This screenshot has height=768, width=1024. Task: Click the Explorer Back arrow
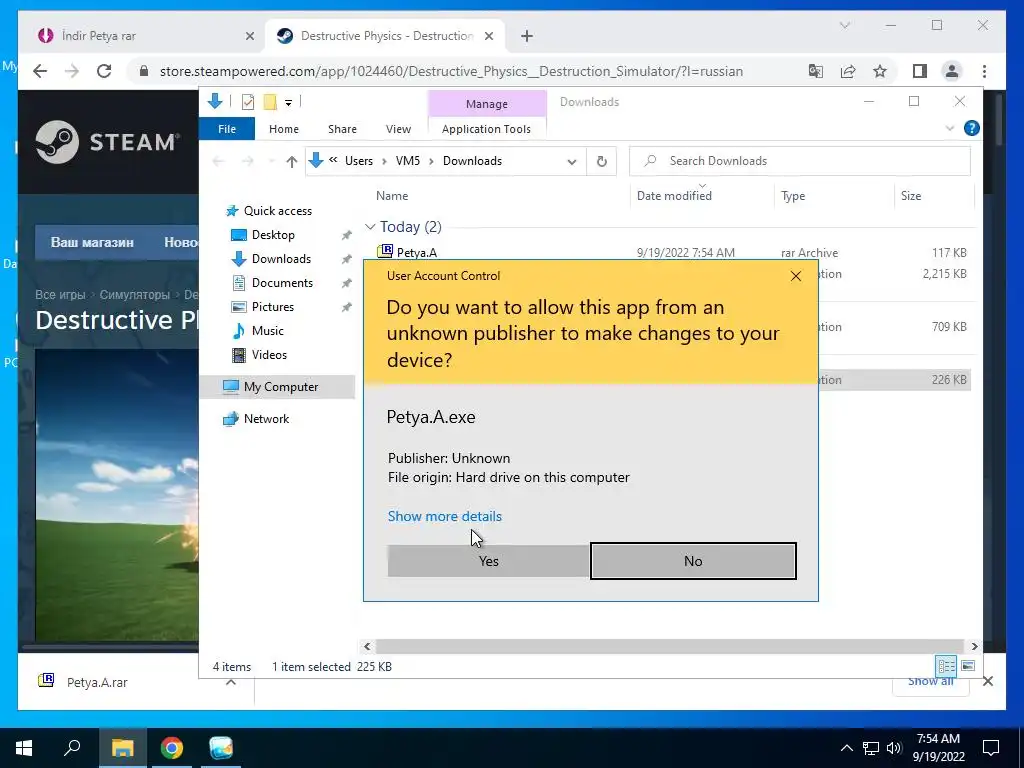(219, 161)
